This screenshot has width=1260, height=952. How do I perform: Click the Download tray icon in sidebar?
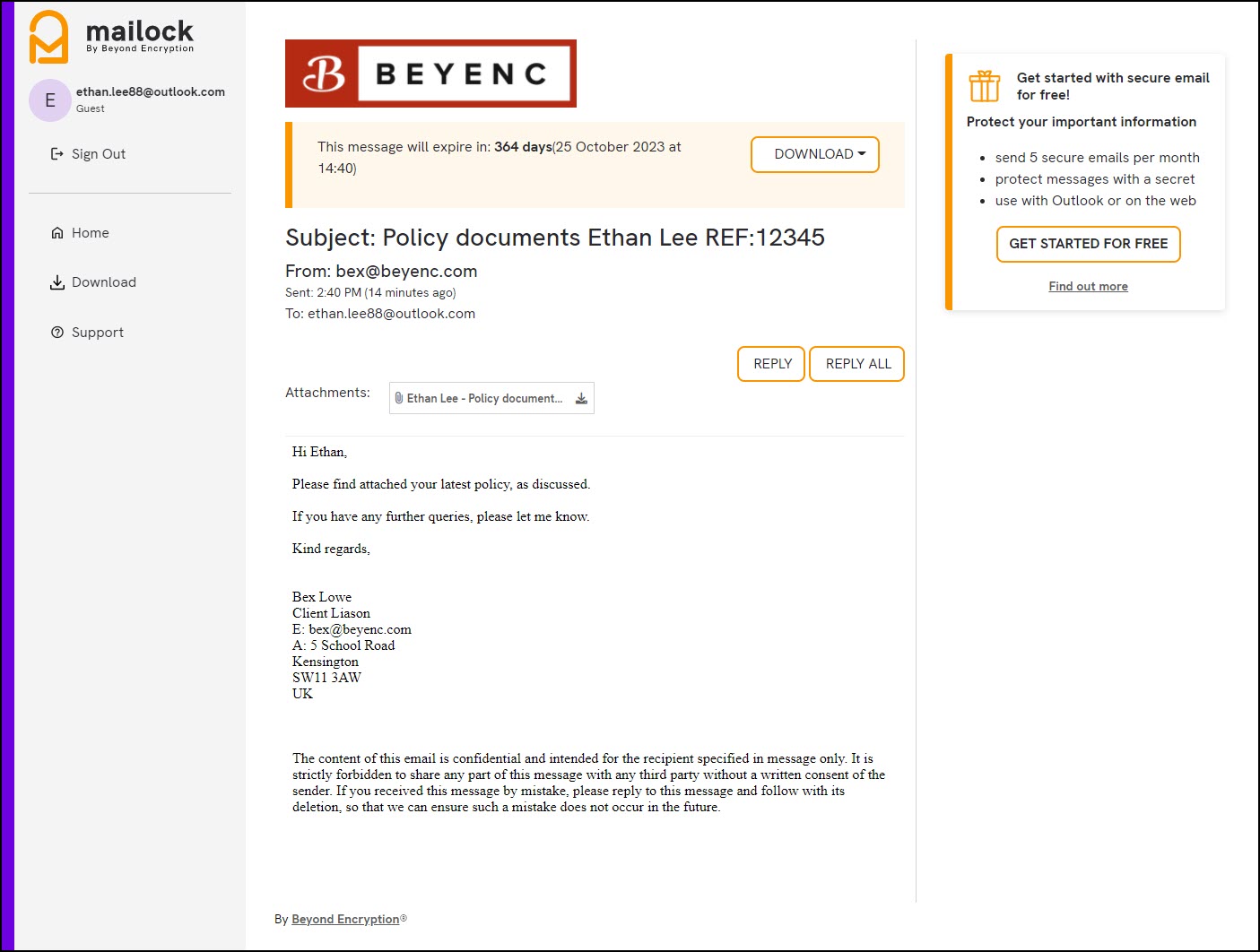click(x=57, y=282)
